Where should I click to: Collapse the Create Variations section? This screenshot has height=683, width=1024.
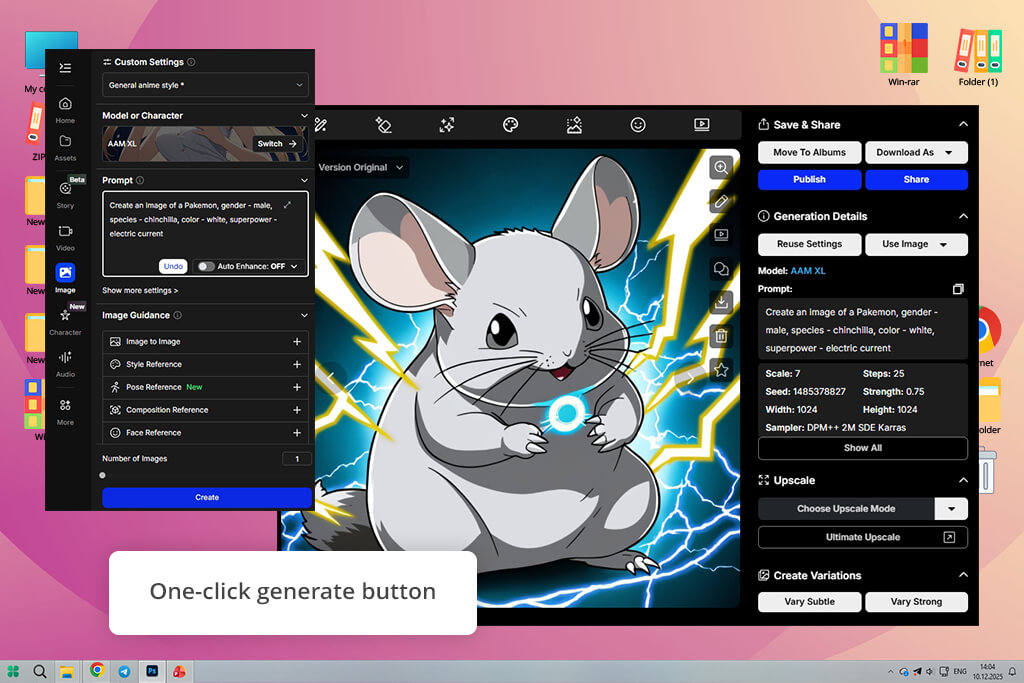pyautogui.click(x=963, y=575)
